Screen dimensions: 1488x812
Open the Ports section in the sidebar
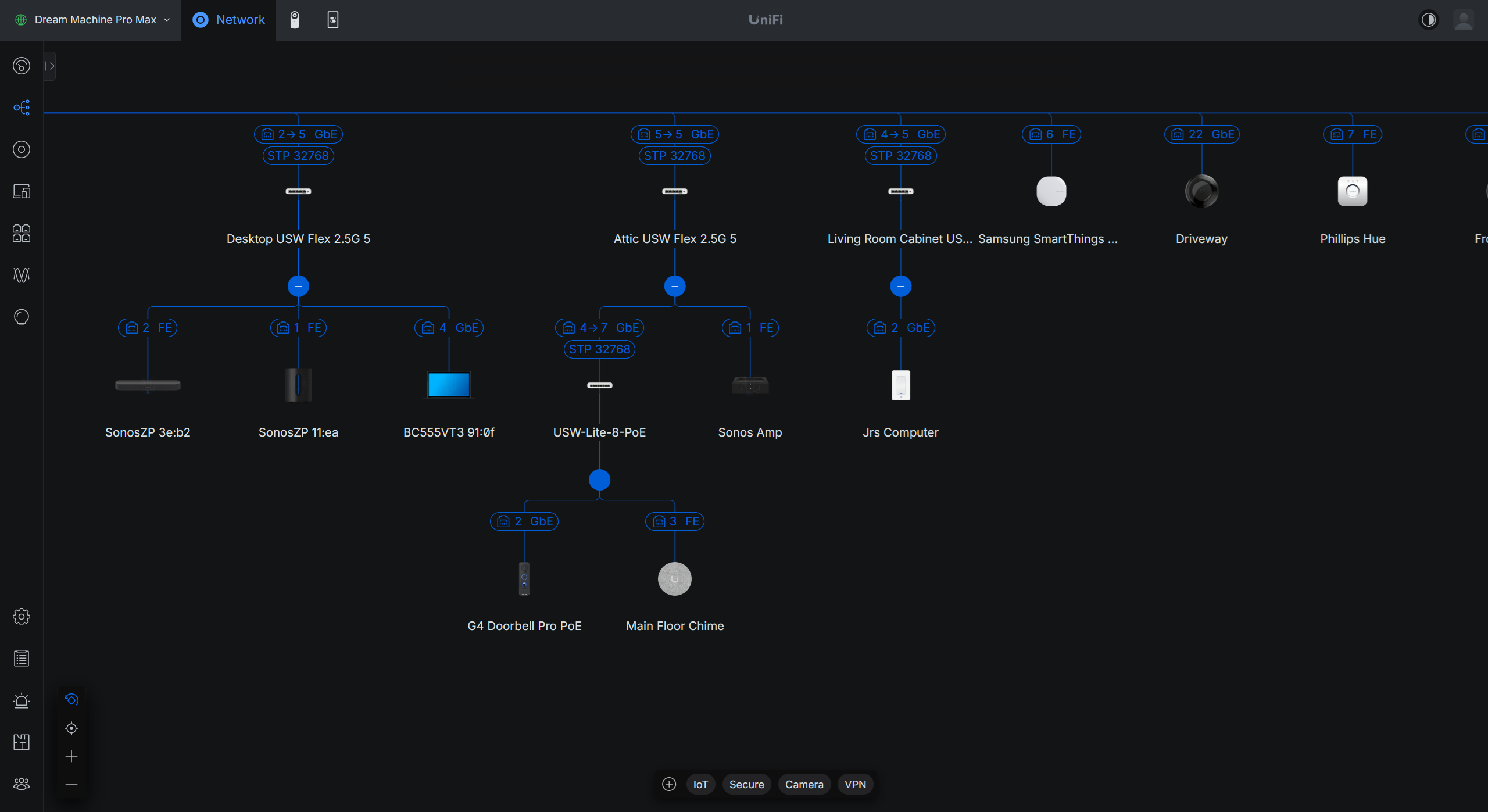click(x=21, y=234)
